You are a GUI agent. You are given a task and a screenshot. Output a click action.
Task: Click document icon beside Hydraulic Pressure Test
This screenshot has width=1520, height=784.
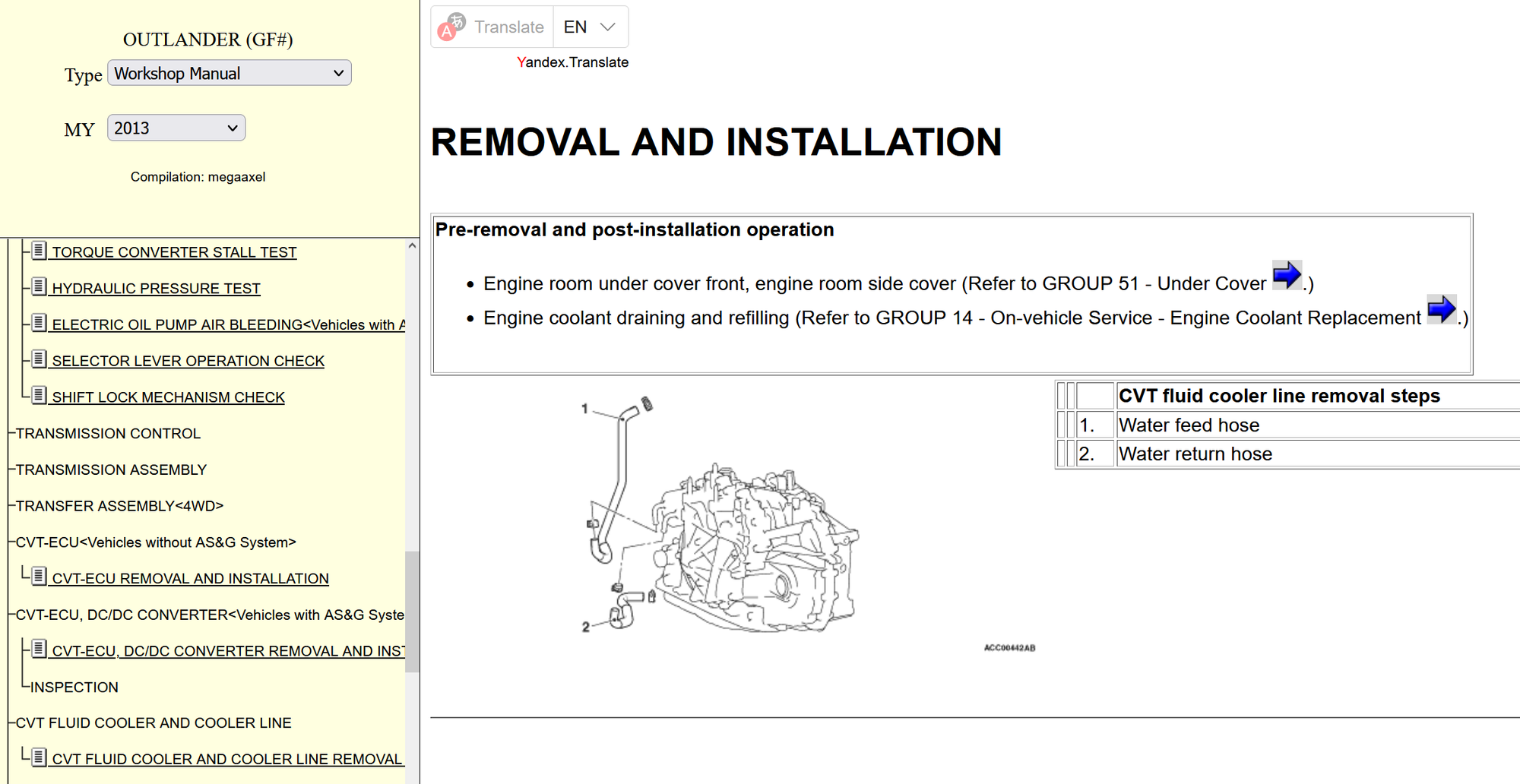40,287
